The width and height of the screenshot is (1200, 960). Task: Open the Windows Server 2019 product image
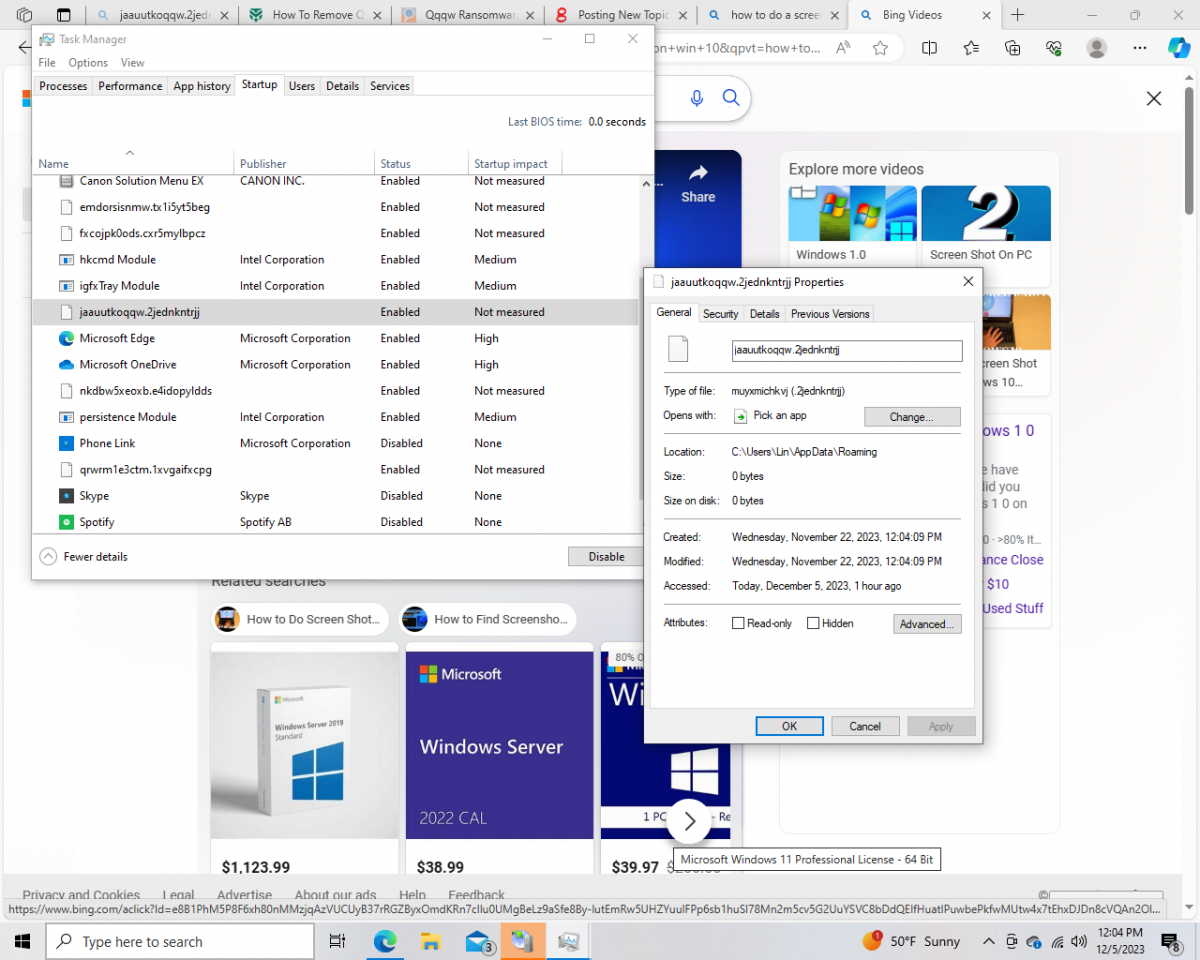point(304,745)
